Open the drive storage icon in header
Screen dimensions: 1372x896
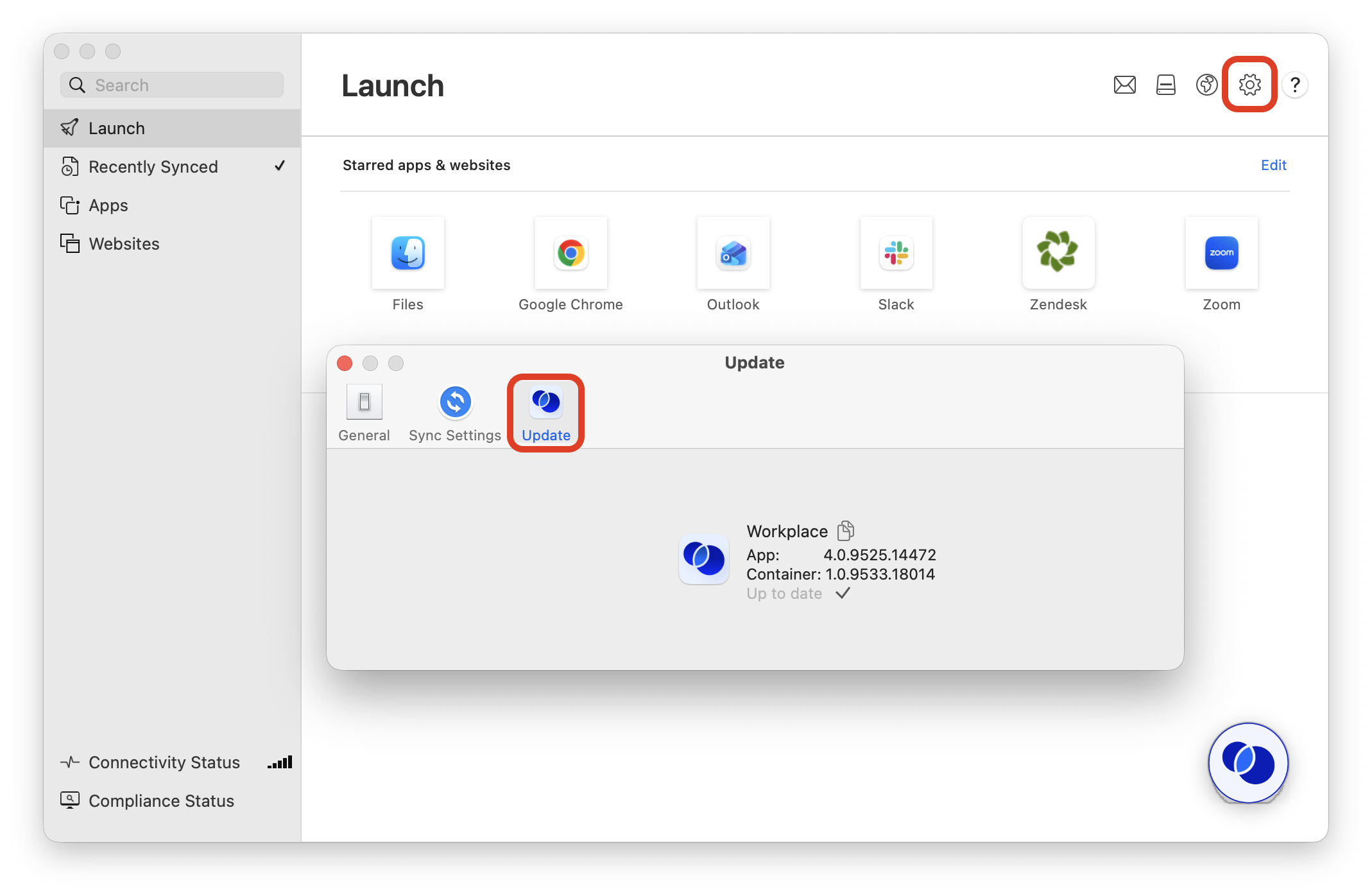pos(1165,85)
